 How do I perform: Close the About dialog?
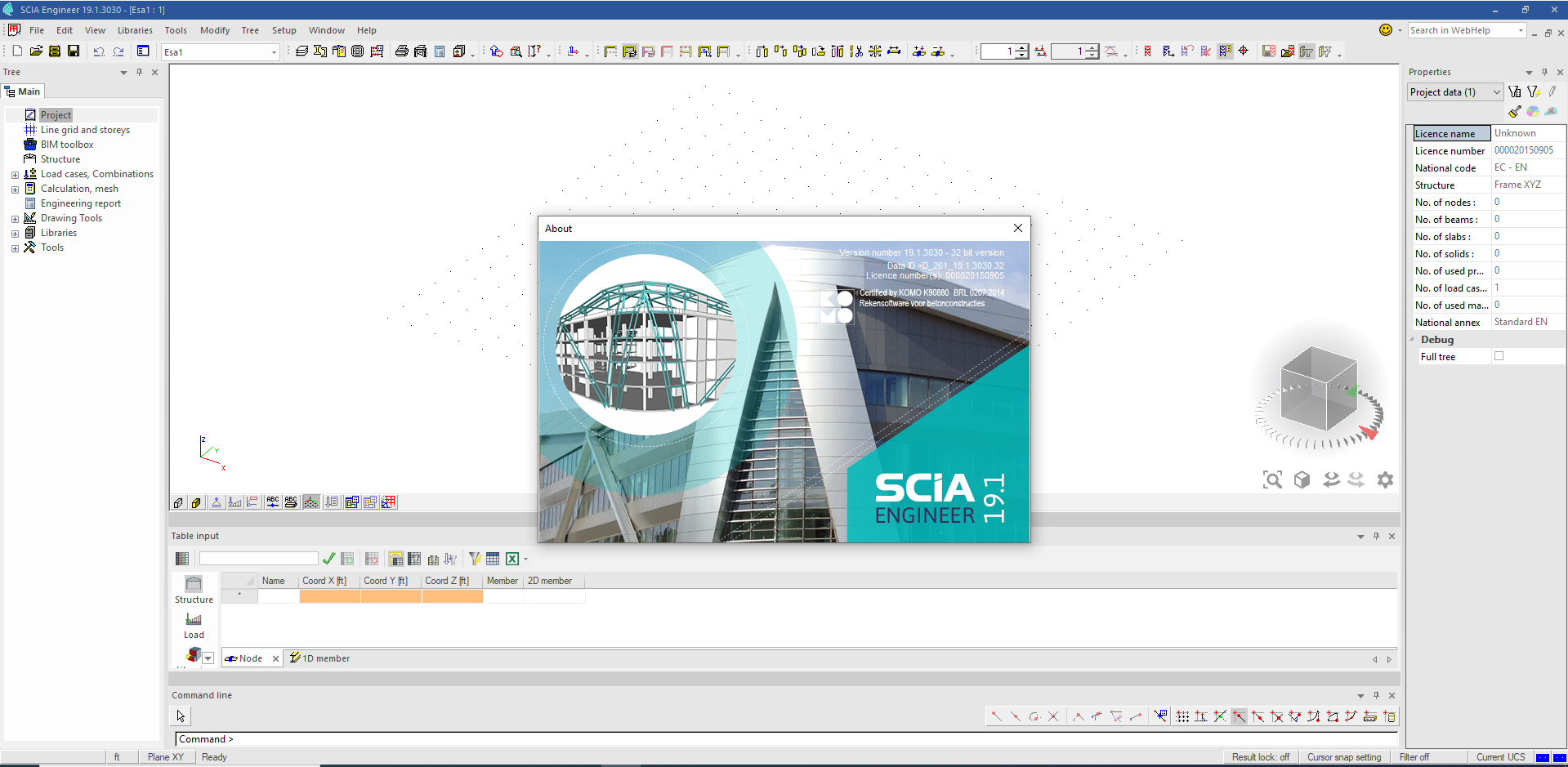1018,228
